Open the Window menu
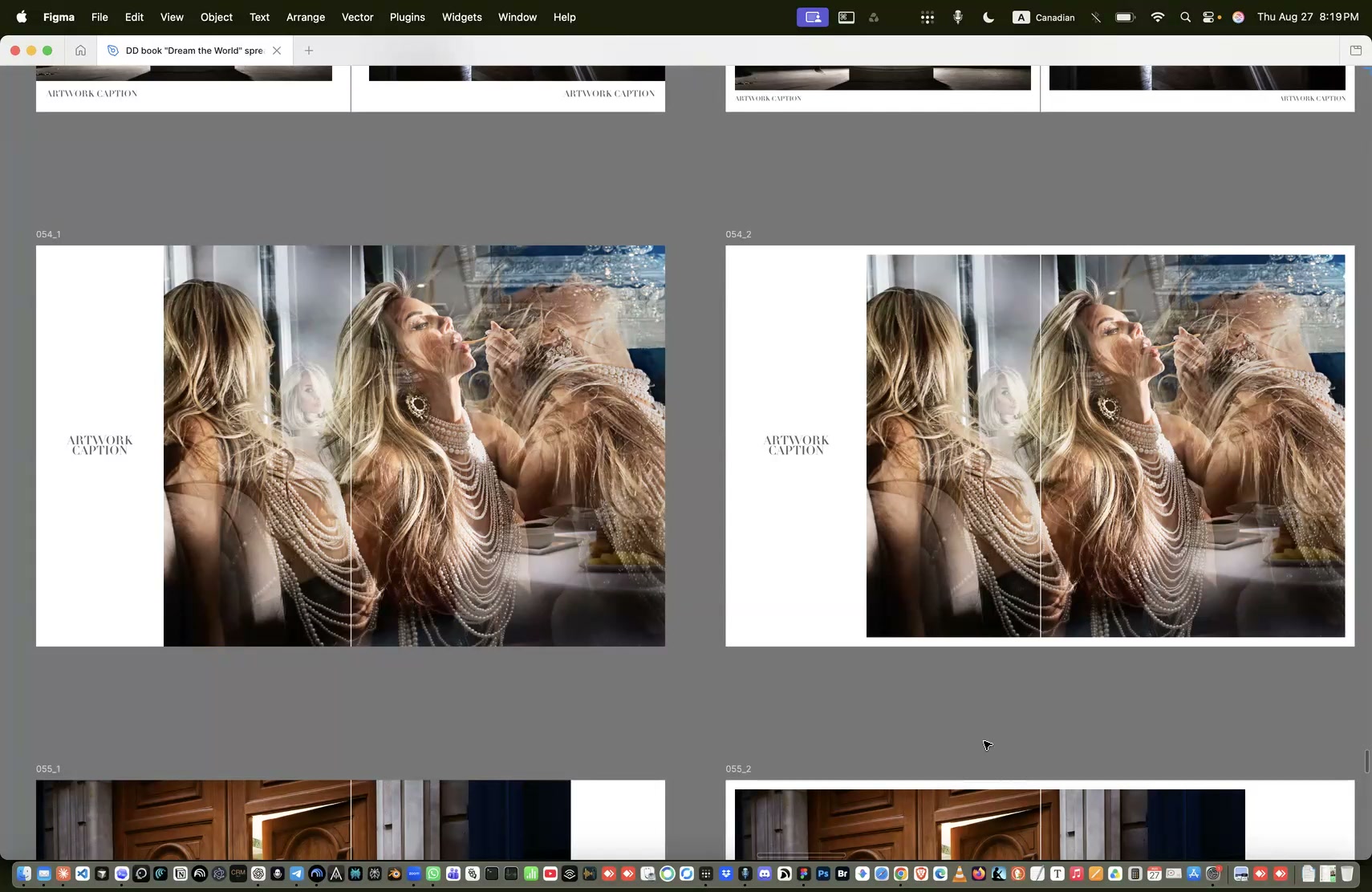Screen dimensions: 1372x892 pyautogui.click(x=518, y=17)
